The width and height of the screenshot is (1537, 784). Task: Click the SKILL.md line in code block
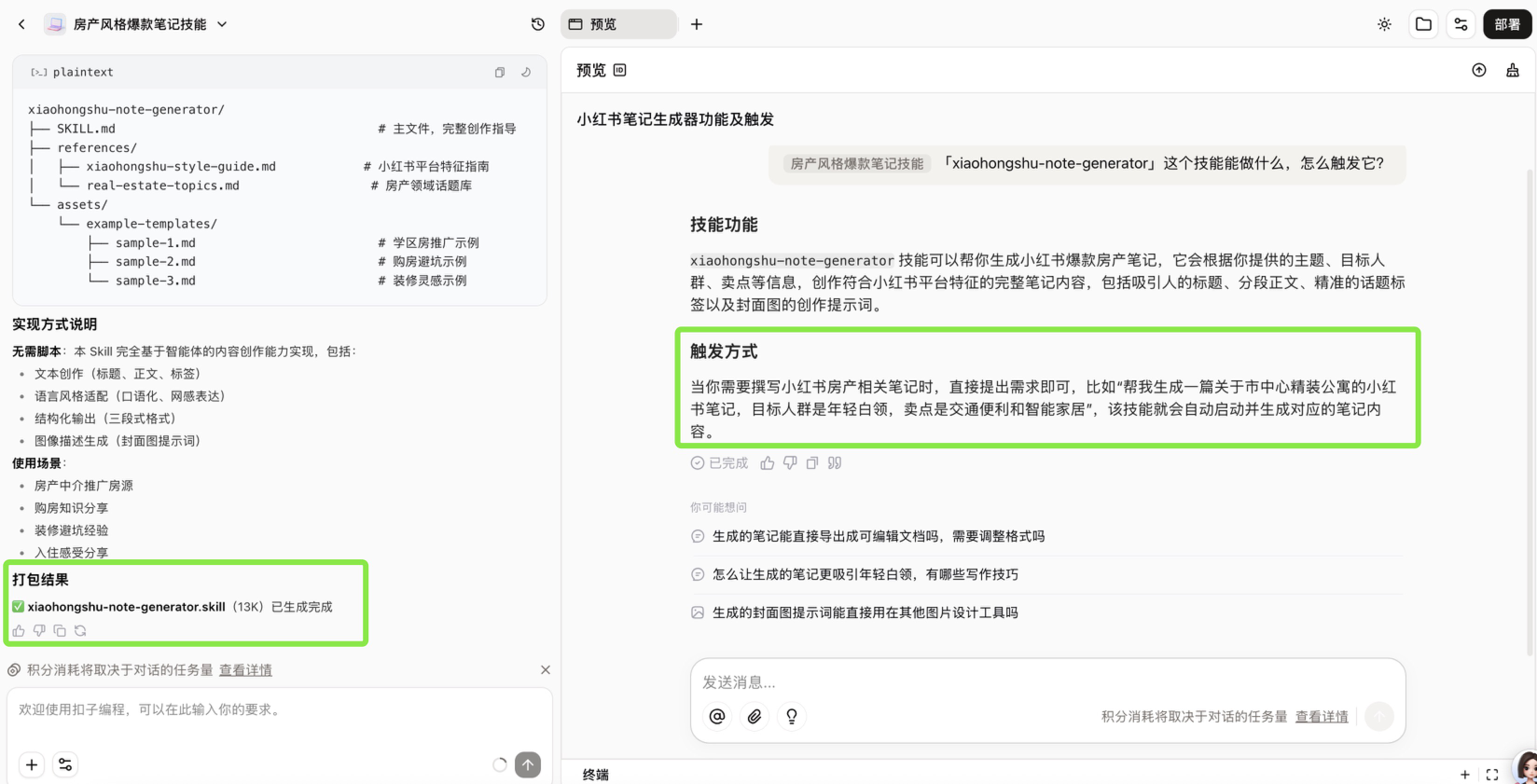tap(86, 129)
